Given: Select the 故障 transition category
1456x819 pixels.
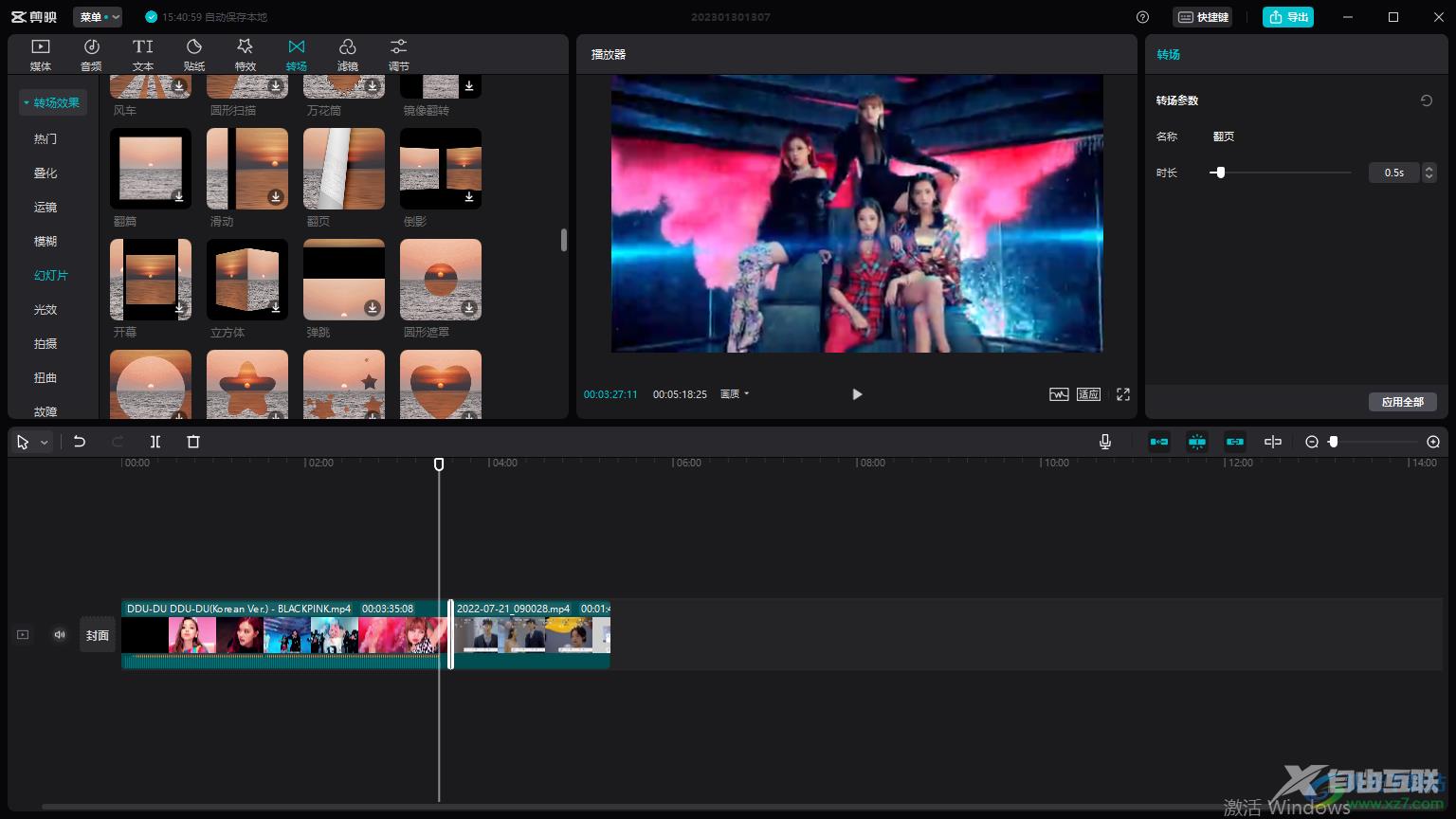Looking at the screenshot, I should pos(45,411).
